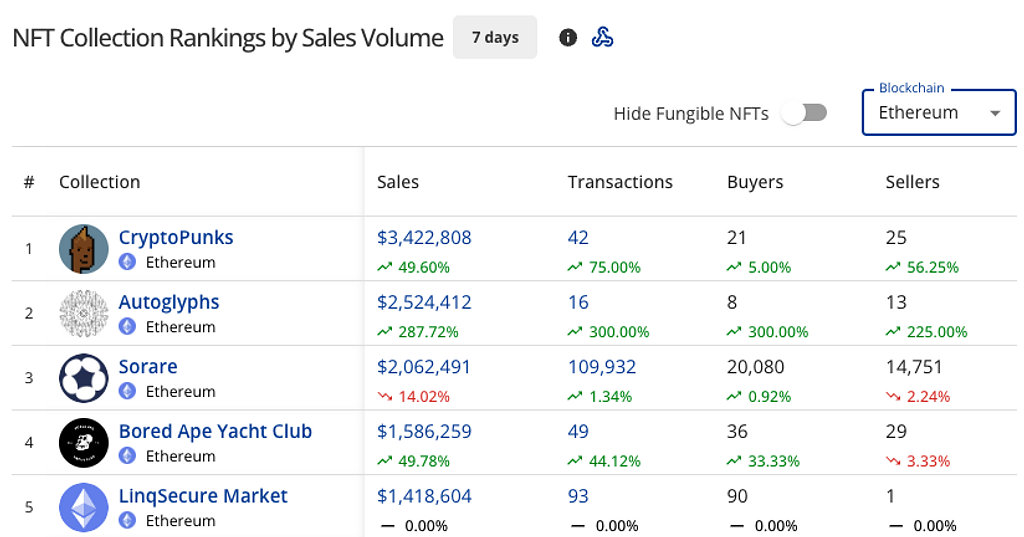
Task: Open the Bored Ape Yacht Club link
Action: coord(215,431)
